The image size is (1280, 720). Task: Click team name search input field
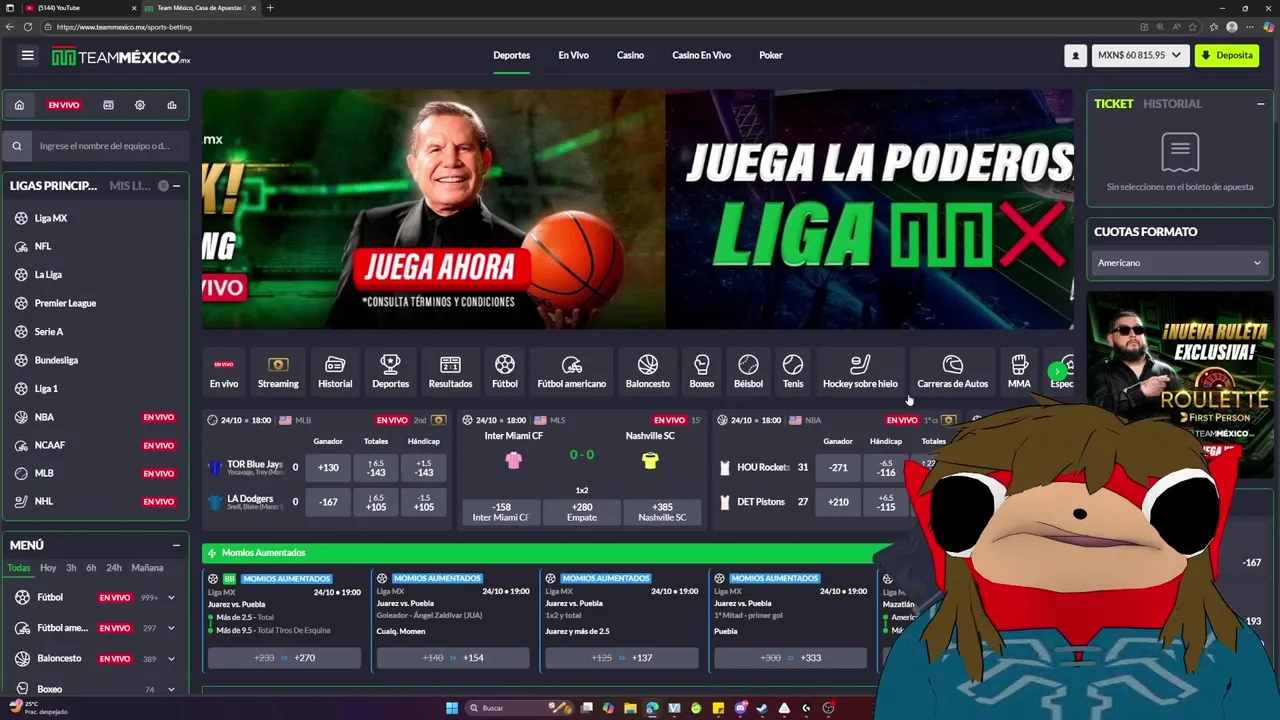[110, 146]
